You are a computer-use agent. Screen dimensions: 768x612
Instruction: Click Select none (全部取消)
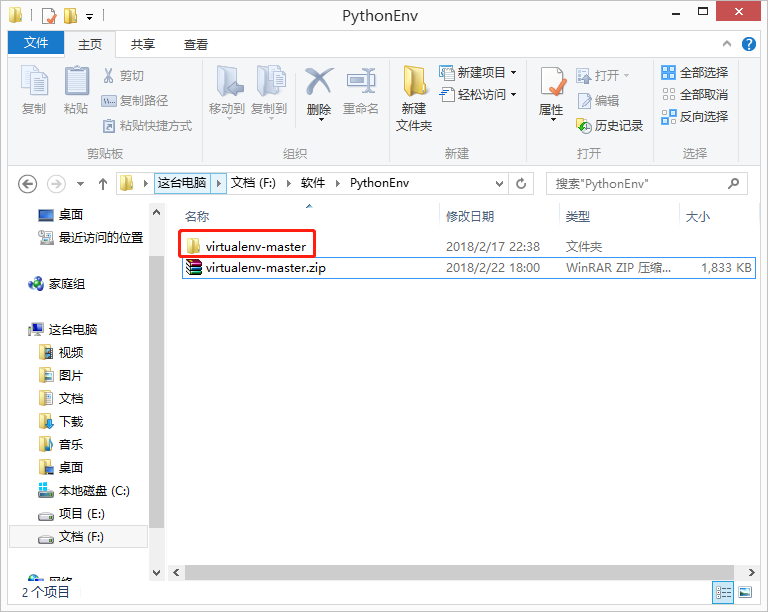tap(695, 94)
